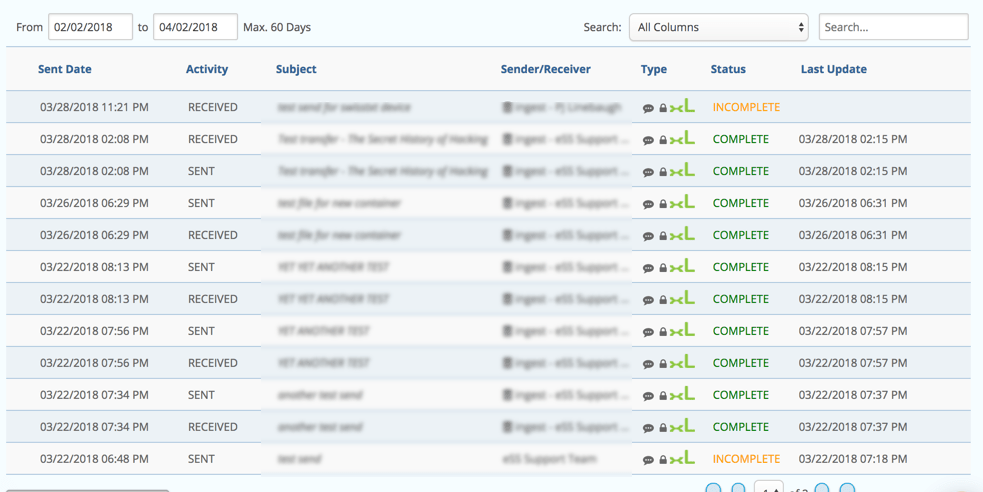Click the From date field 02/02/2018
Viewport: 983px width, 492px height.
point(90,27)
